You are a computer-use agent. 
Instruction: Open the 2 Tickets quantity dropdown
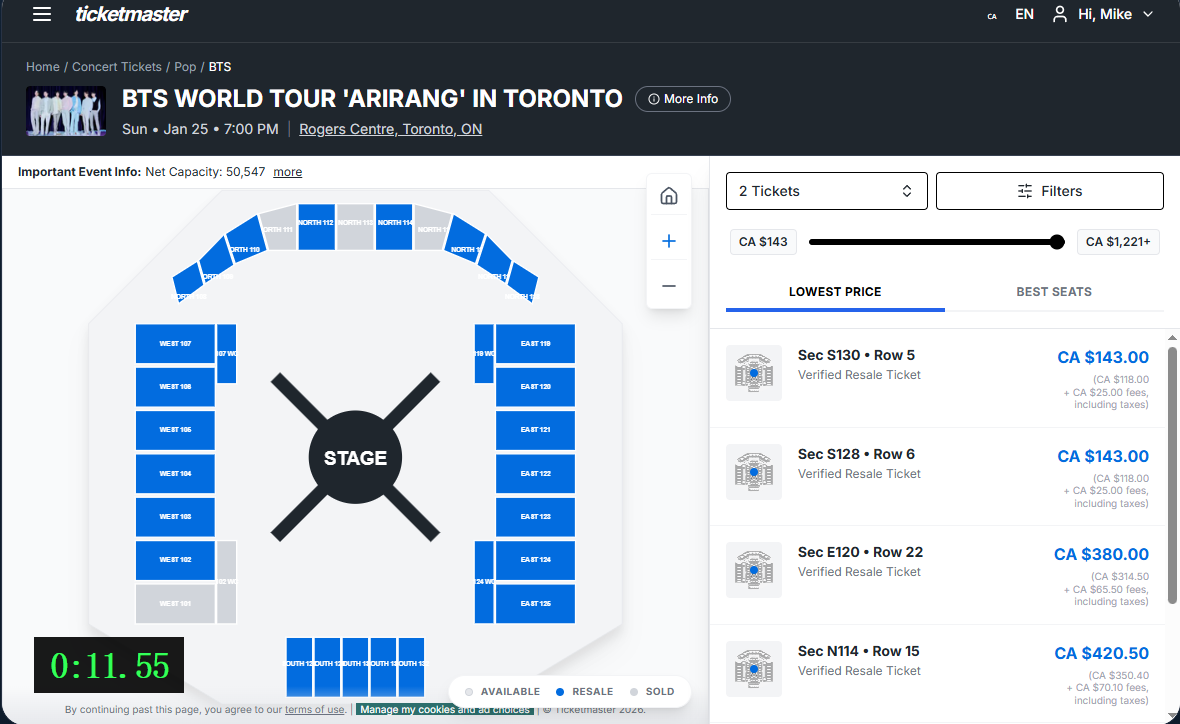(826, 190)
